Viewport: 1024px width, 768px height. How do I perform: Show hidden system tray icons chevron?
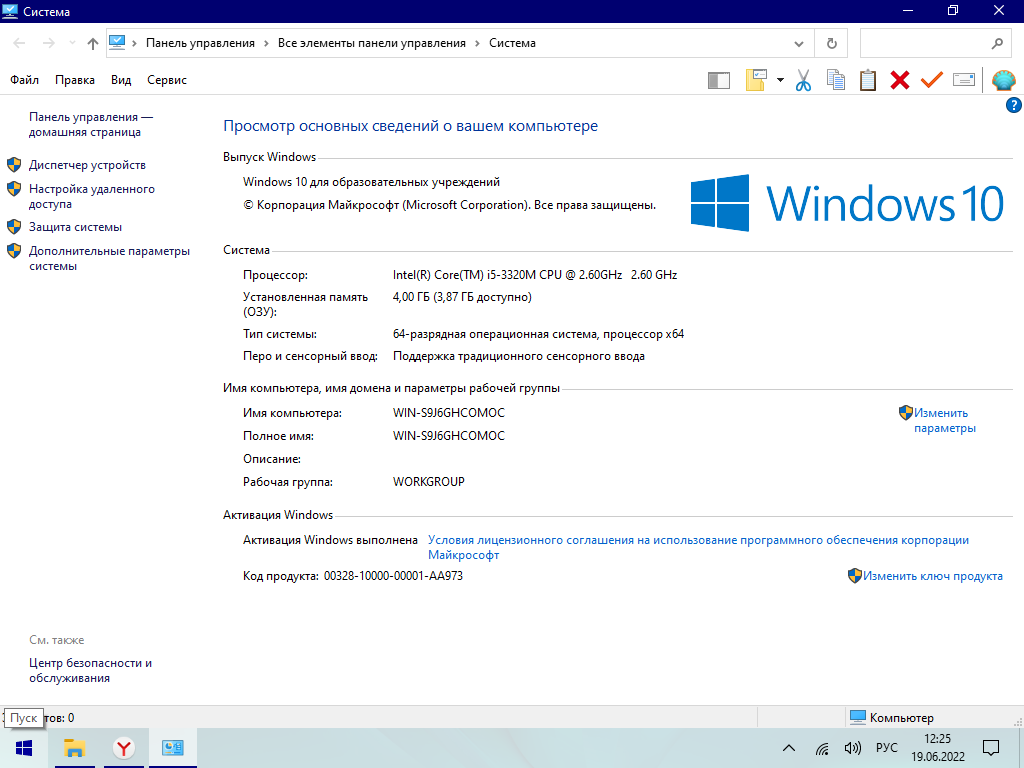(x=789, y=748)
